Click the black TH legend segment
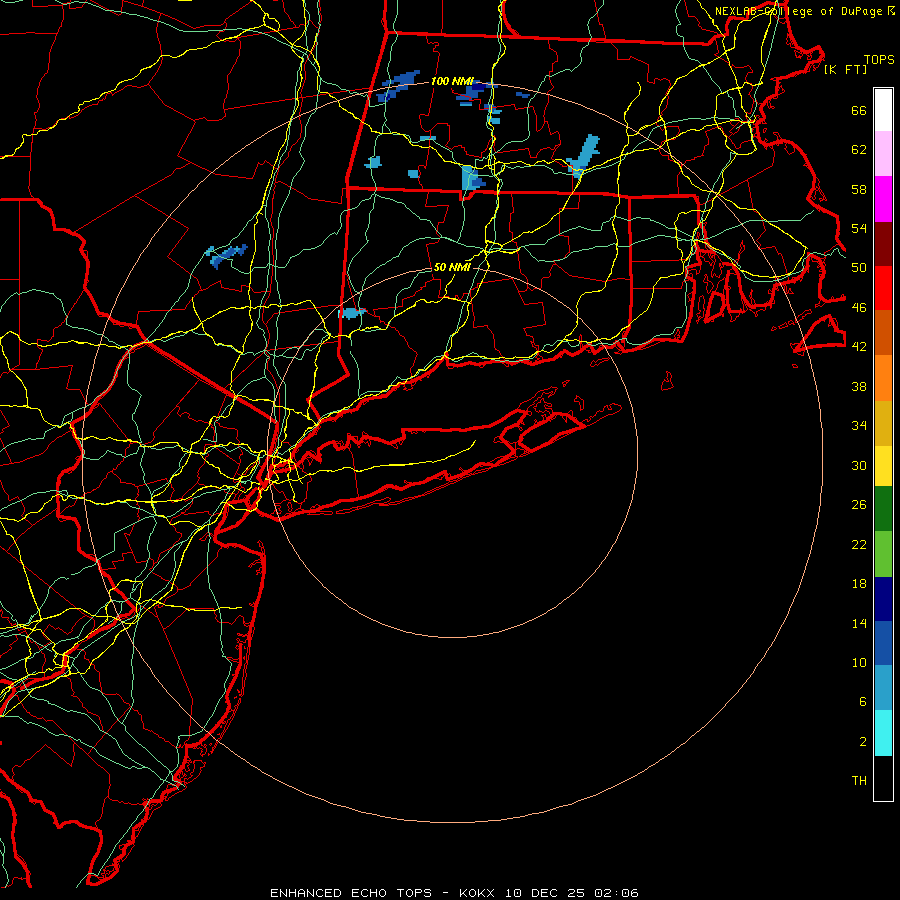Image resolution: width=900 pixels, height=900 pixels. (883, 778)
